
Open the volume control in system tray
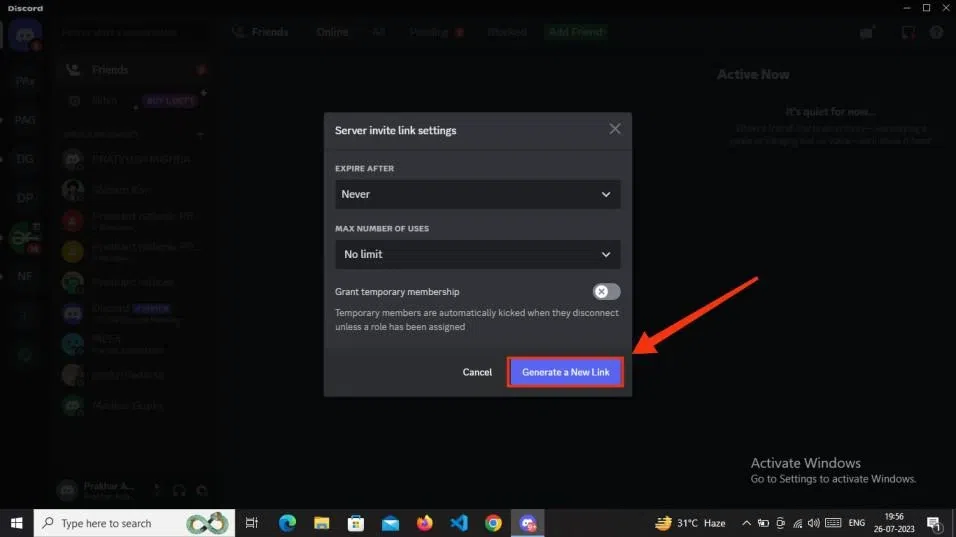pos(814,523)
